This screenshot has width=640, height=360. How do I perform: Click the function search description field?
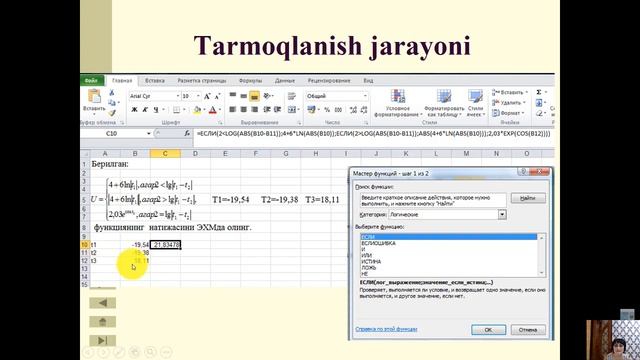click(433, 200)
